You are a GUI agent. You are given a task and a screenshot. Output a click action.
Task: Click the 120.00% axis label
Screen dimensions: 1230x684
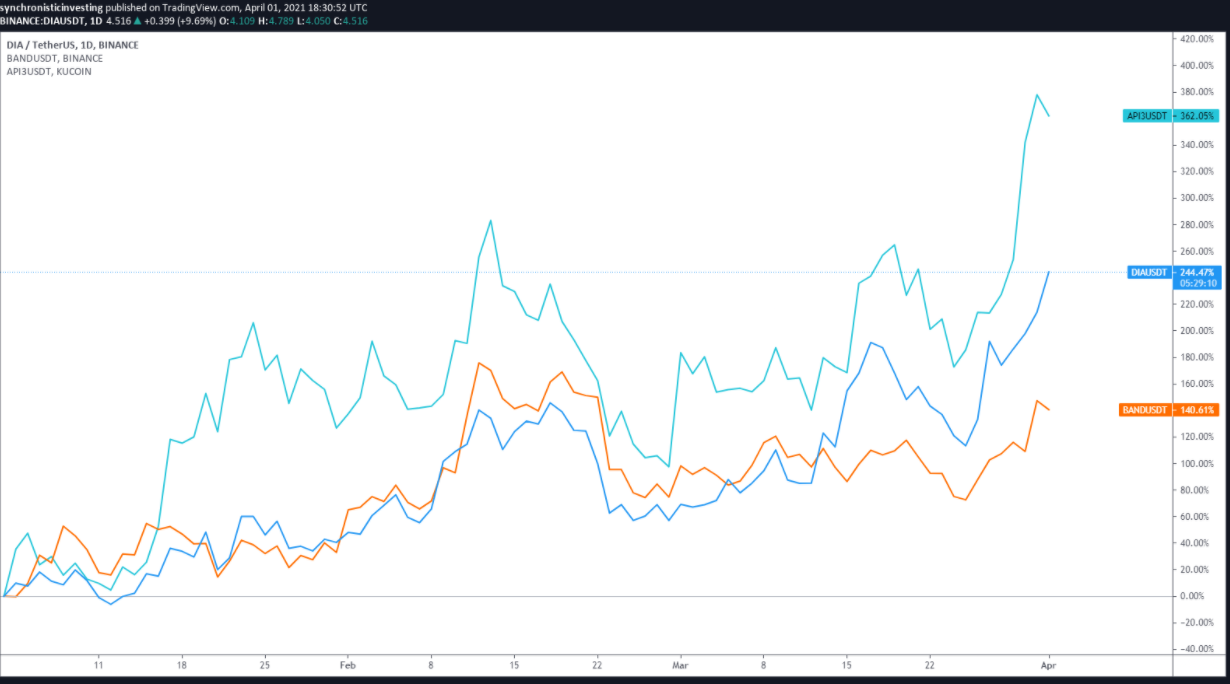point(1197,437)
